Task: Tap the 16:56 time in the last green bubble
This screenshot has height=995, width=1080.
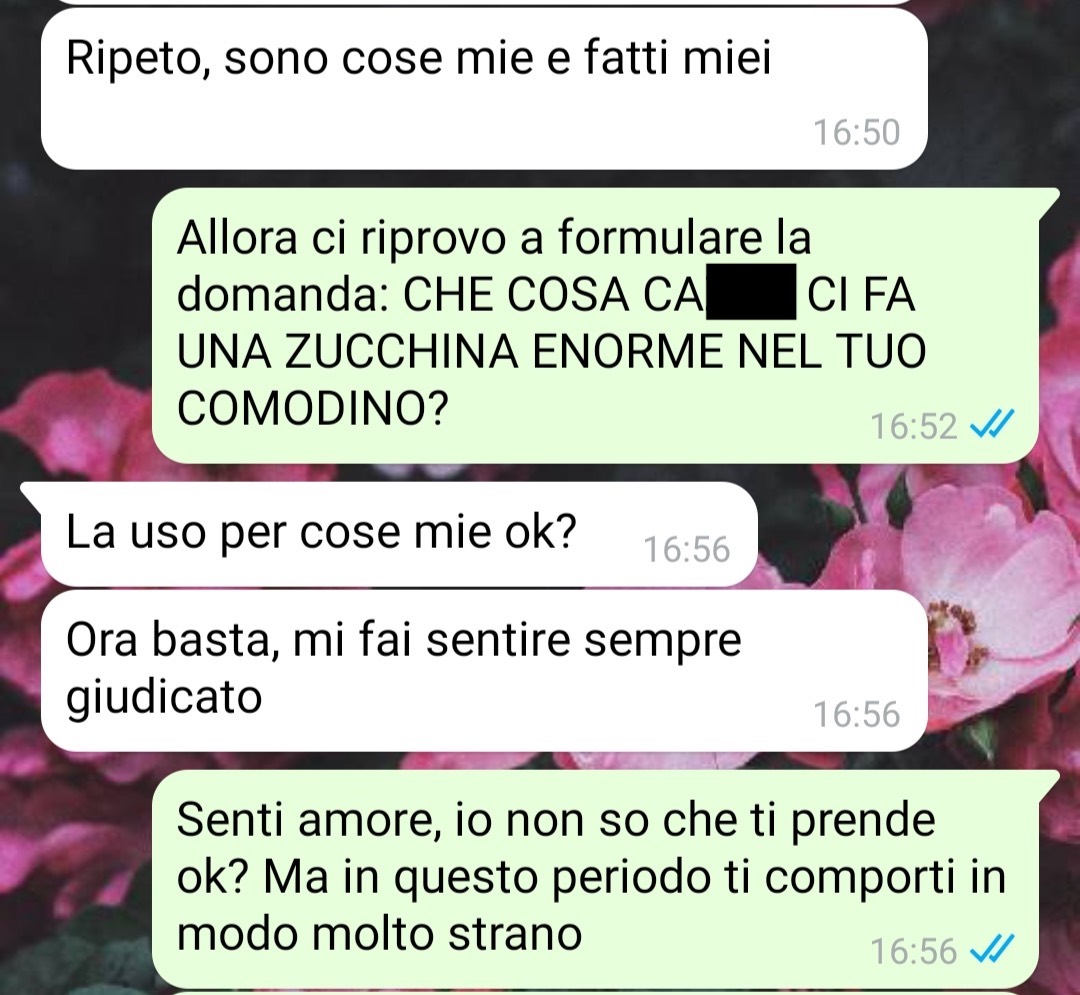Action: point(913,951)
